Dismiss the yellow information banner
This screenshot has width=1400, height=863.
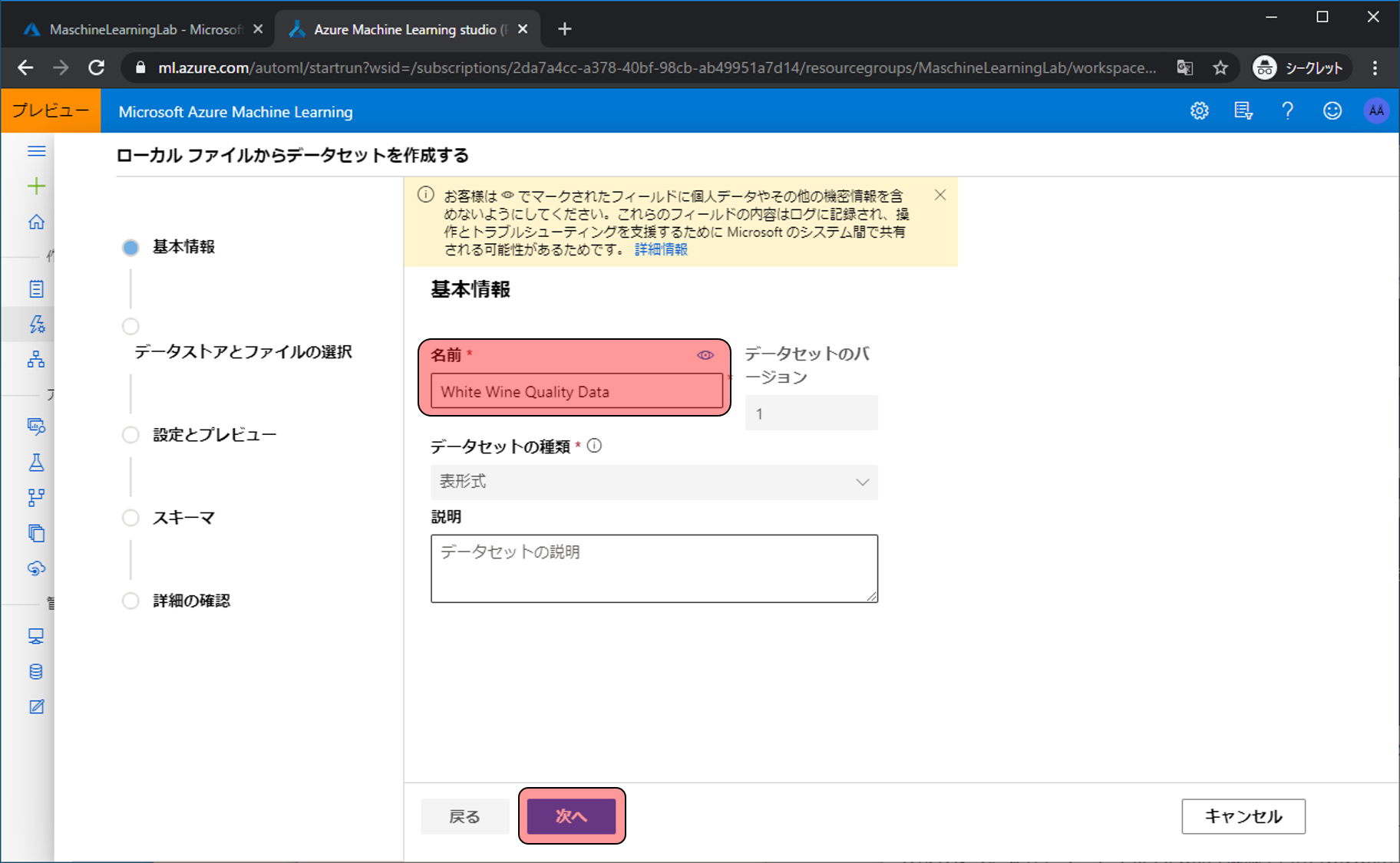click(x=939, y=195)
